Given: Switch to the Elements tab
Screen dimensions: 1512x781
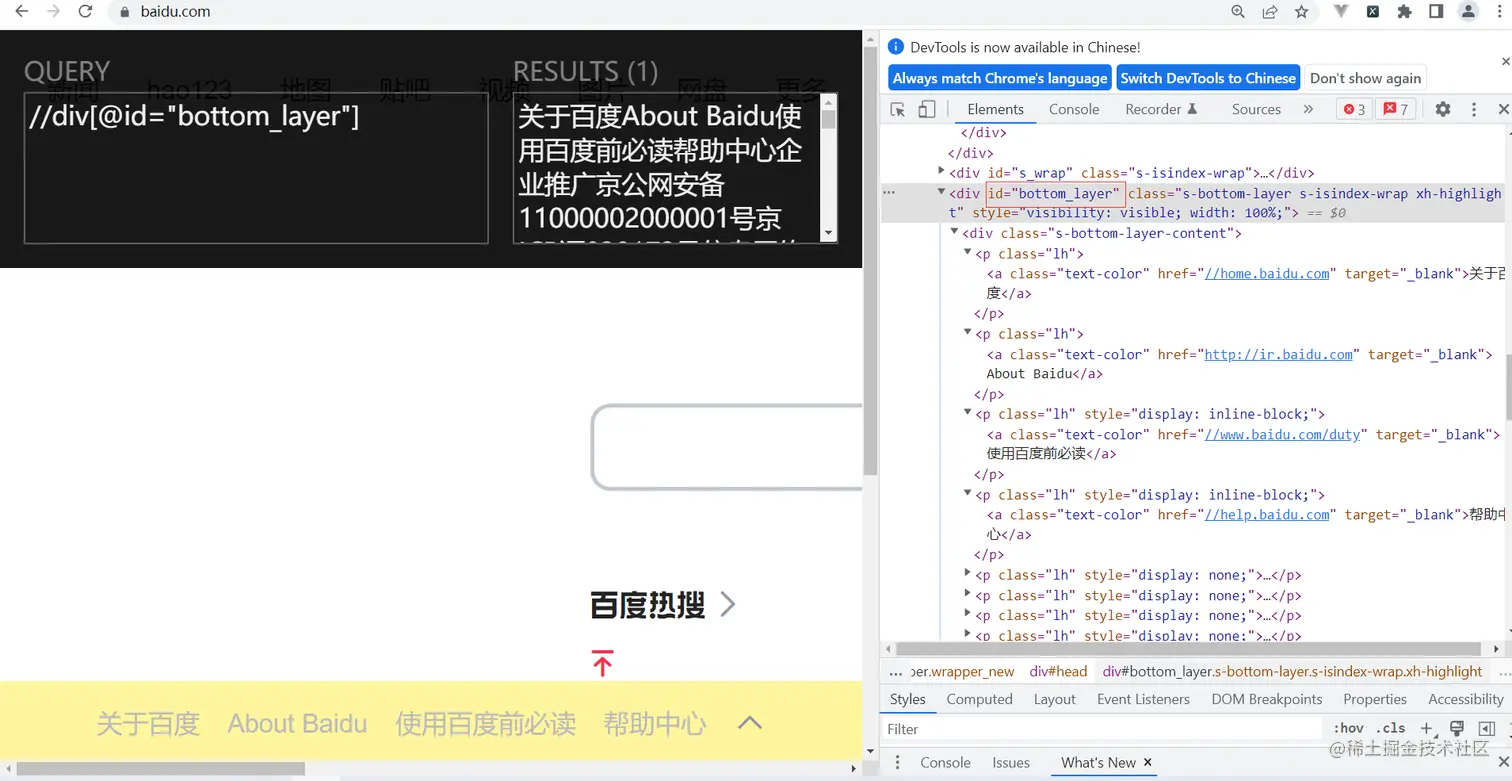Looking at the screenshot, I should (x=995, y=109).
